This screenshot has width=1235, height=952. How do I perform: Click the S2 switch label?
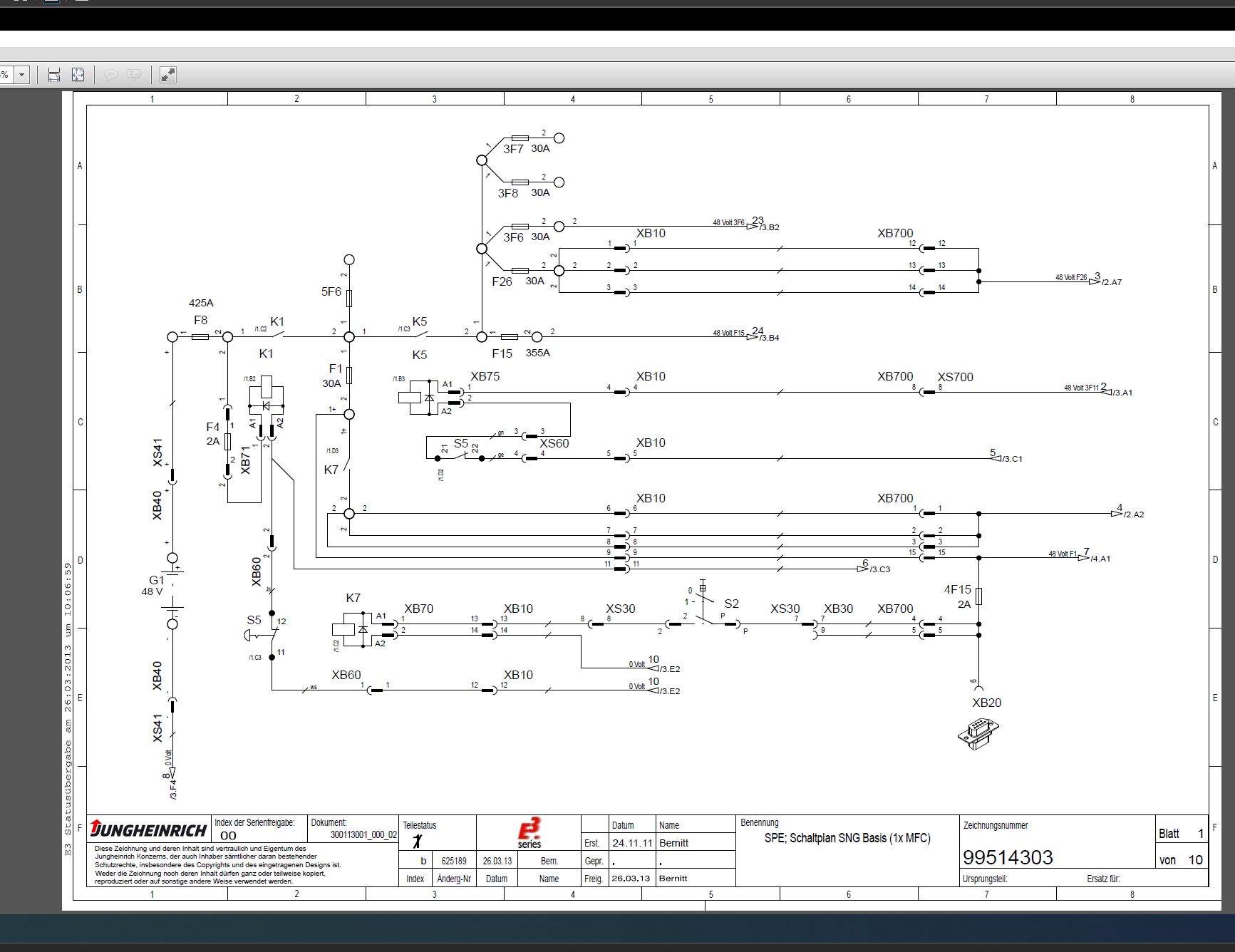[731, 604]
